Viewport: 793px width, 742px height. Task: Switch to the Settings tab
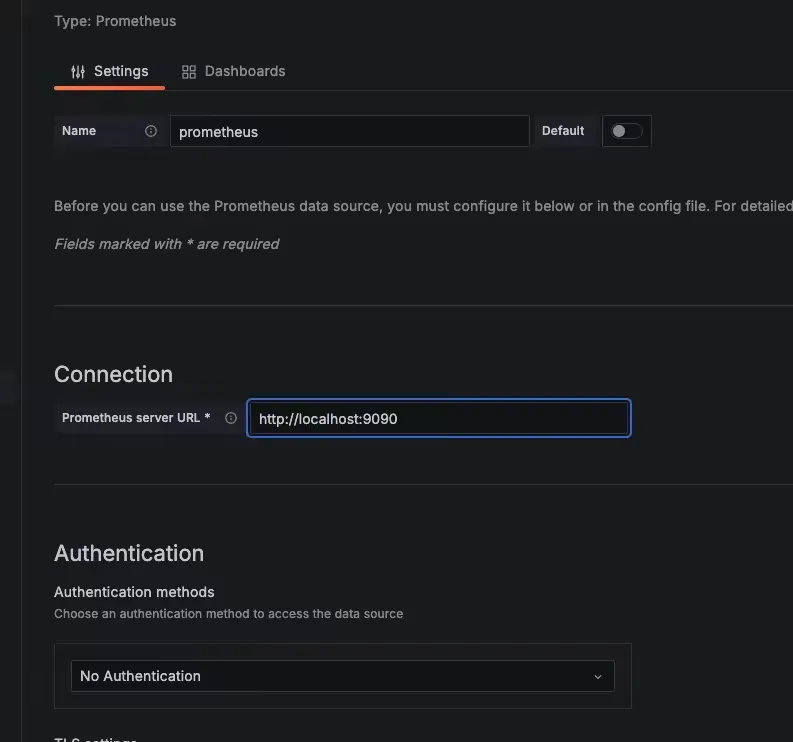[x=110, y=72]
